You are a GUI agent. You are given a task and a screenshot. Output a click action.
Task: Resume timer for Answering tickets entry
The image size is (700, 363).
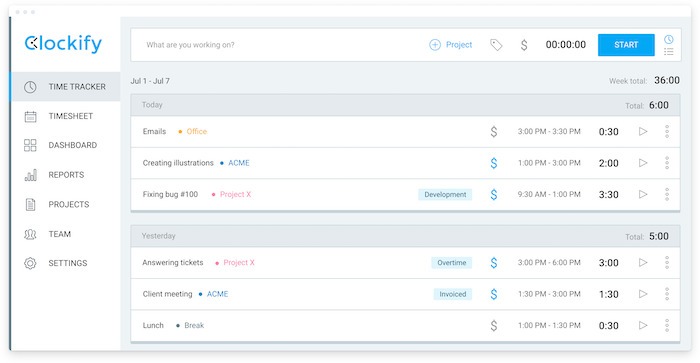click(643, 263)
